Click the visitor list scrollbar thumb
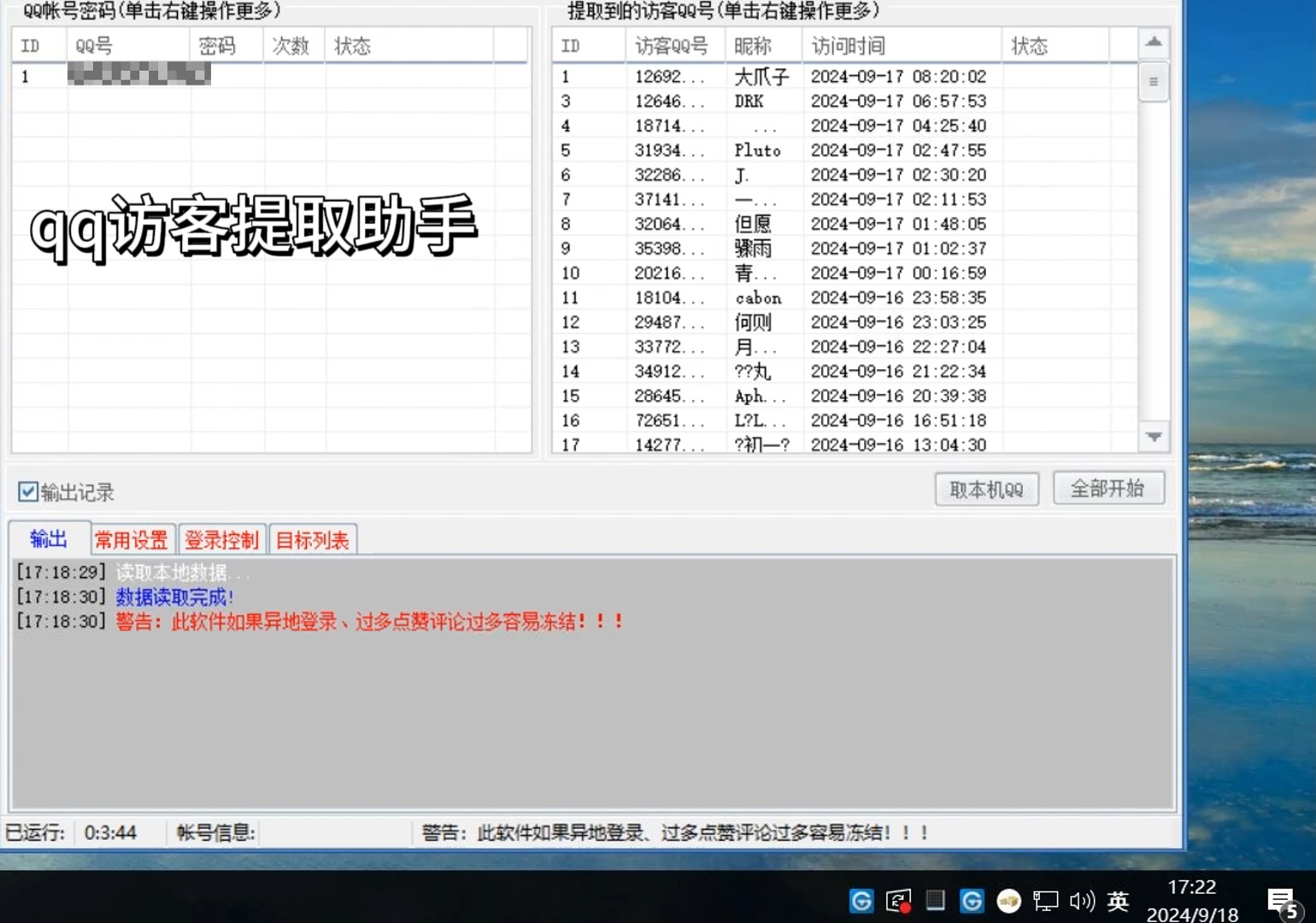This screenshot has height=923, width=1316. click(1154, 82)
